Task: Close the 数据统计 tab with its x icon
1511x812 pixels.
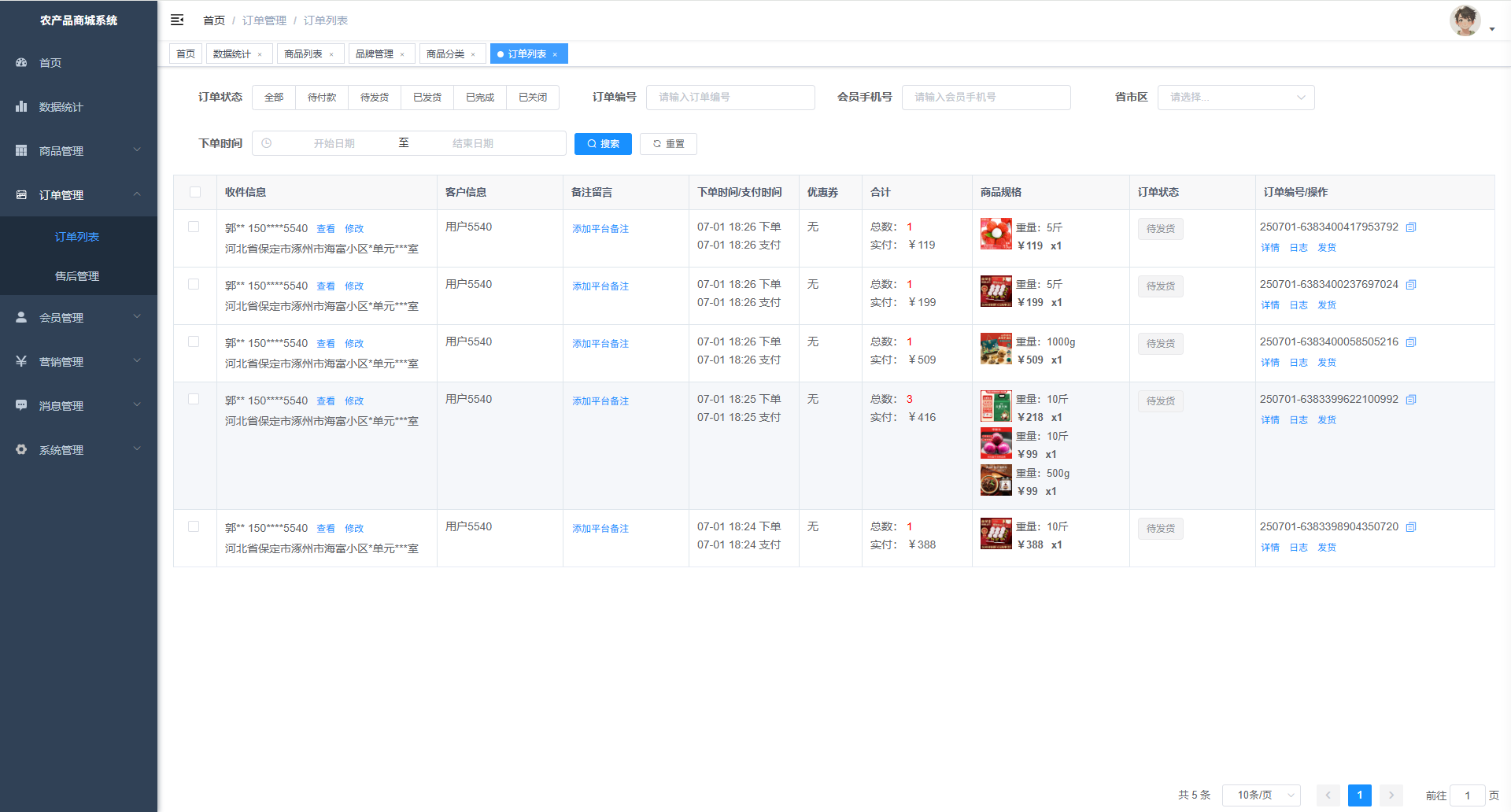Action: 260,54
